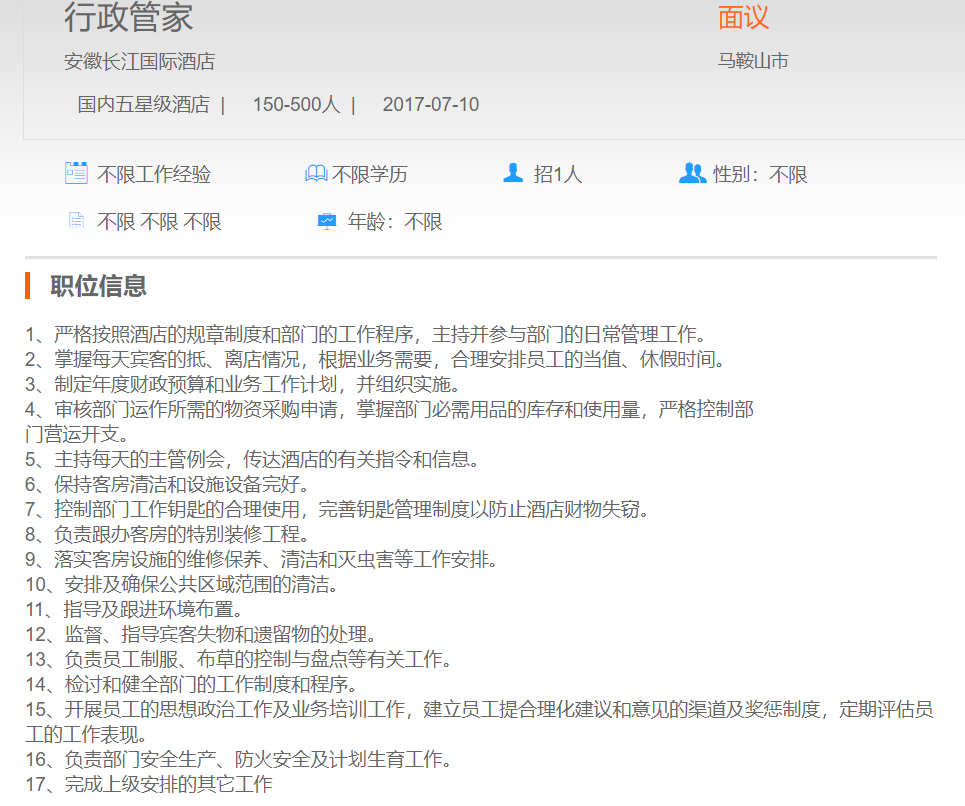The height and width of the screenshot is (806, 965).
Task: Click the 招1人 headcount text
Action: (x=558, y=175)
